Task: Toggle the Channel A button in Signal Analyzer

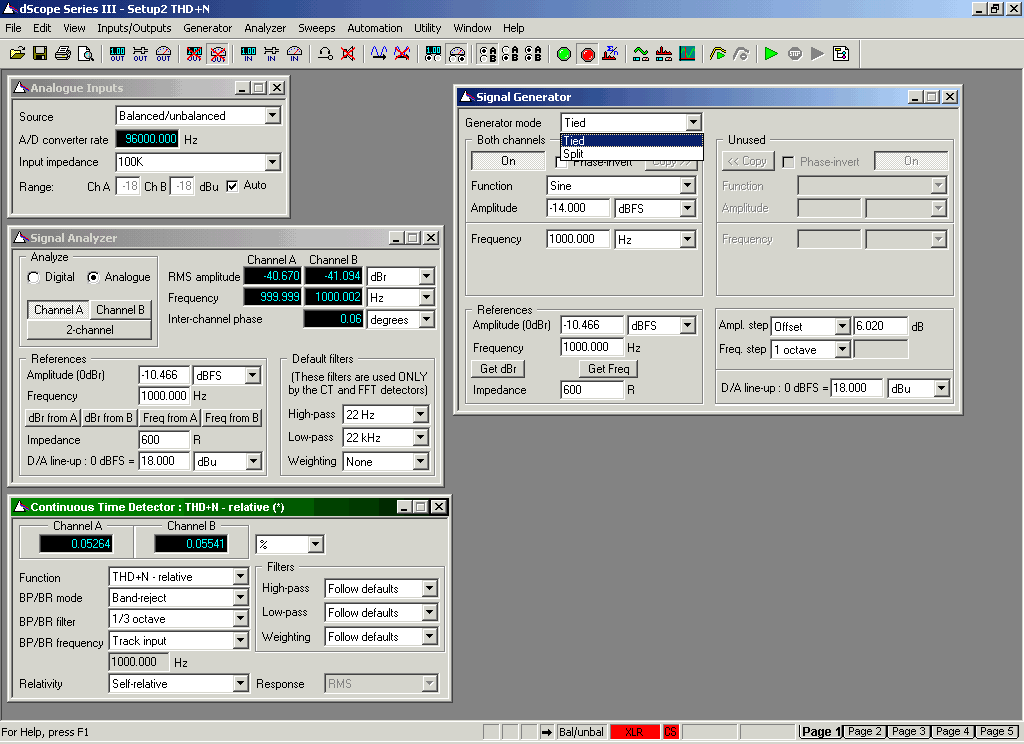Action: pos(58,310)
